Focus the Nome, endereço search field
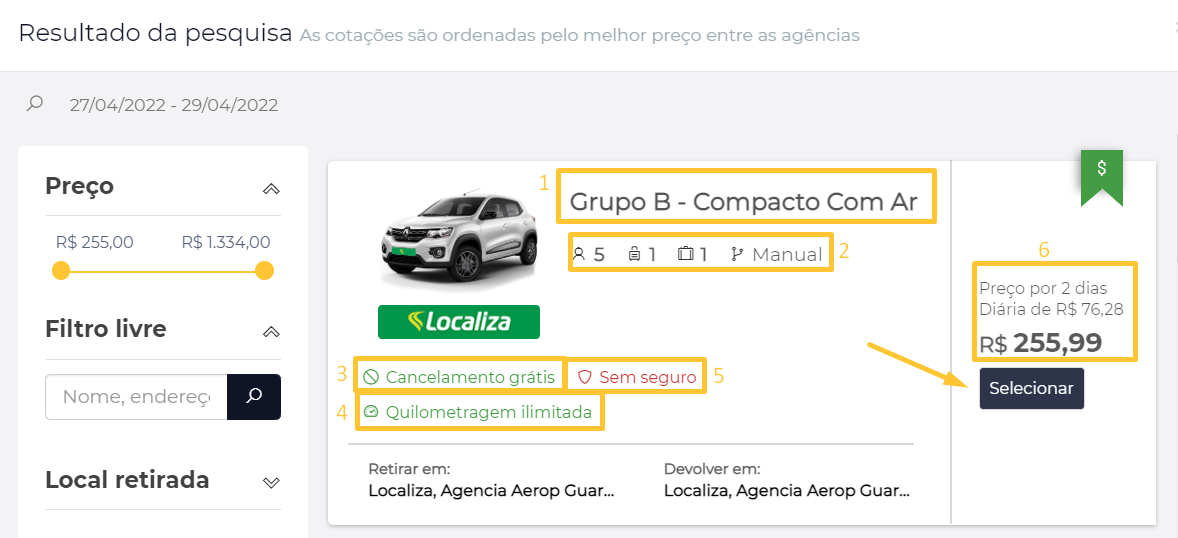Screen dimensions: 1178x538 point(136,396)
